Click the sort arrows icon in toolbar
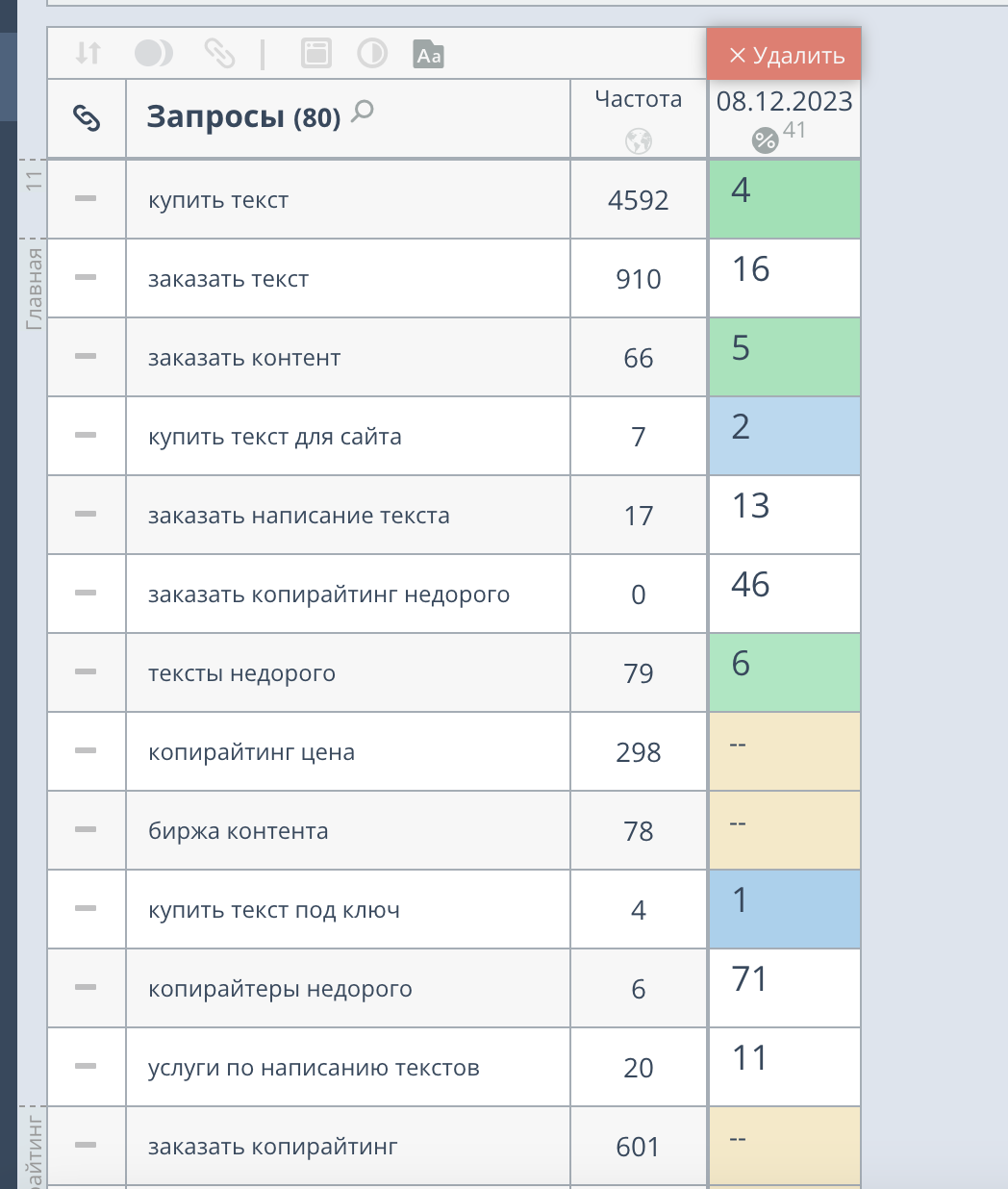 [x=88, y=53]
